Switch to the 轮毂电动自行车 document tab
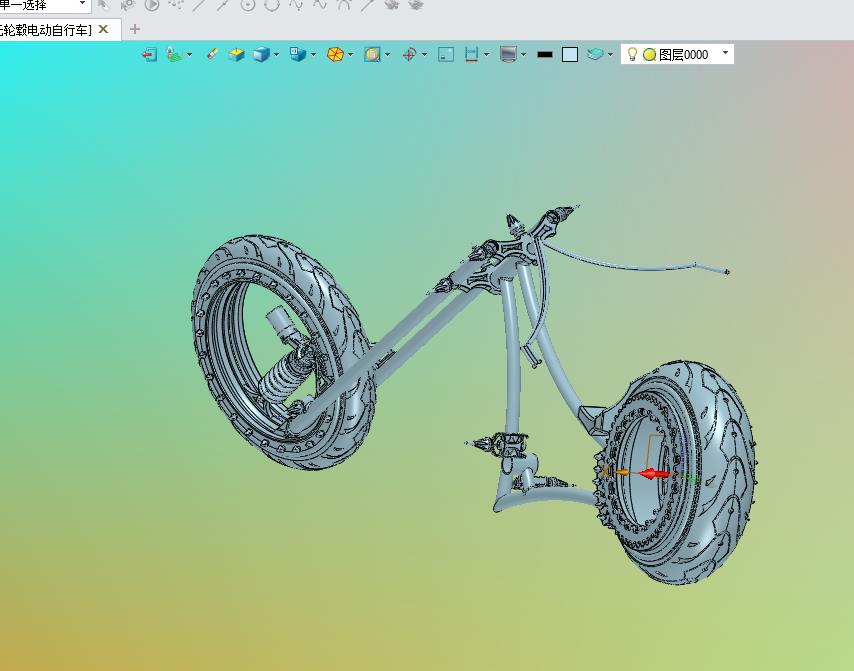The height and width of the screenshot is (671, 854). click(x=45, y=30)
